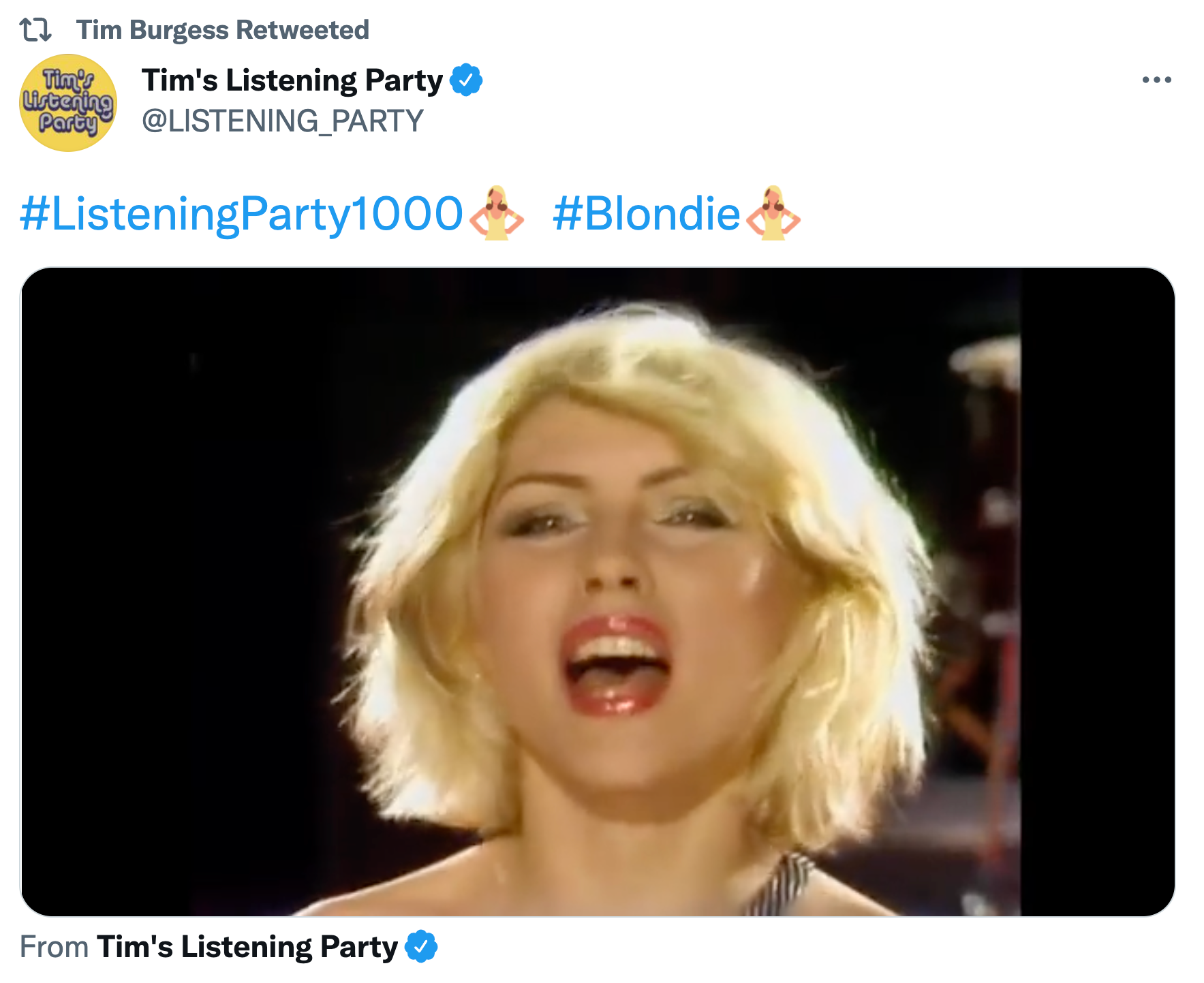1204x983 pixels.
Task: Open the #ListeningParty1000 hashtag
Action: (242, 214)
